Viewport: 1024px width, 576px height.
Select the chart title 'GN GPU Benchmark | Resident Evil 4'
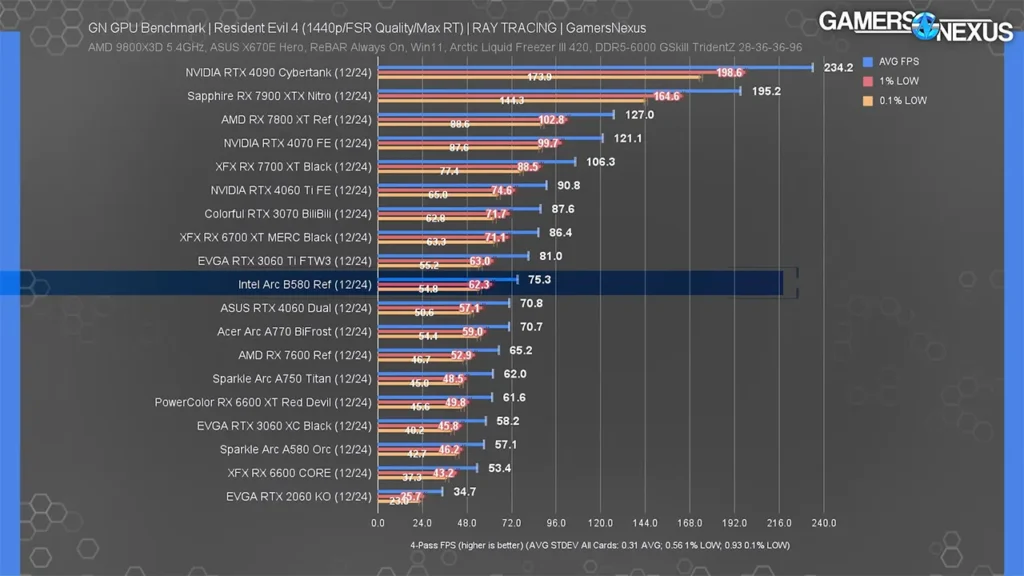[x=367, y=28]
